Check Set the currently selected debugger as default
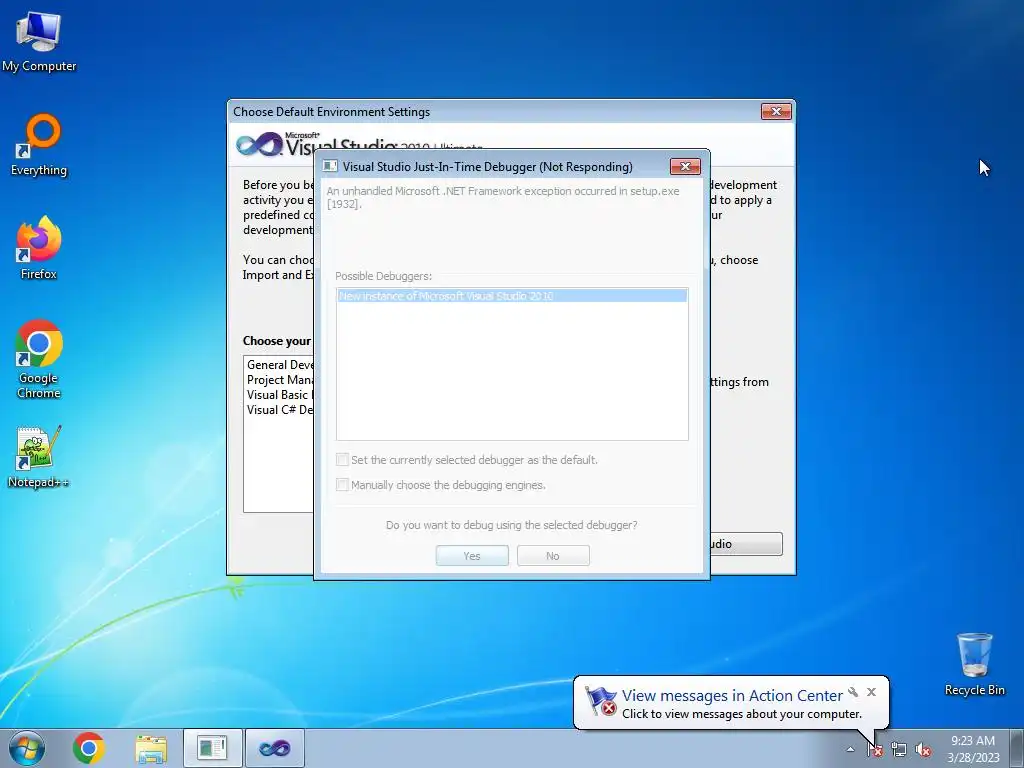Screen dimensions: 1024x768 (342, 460)
